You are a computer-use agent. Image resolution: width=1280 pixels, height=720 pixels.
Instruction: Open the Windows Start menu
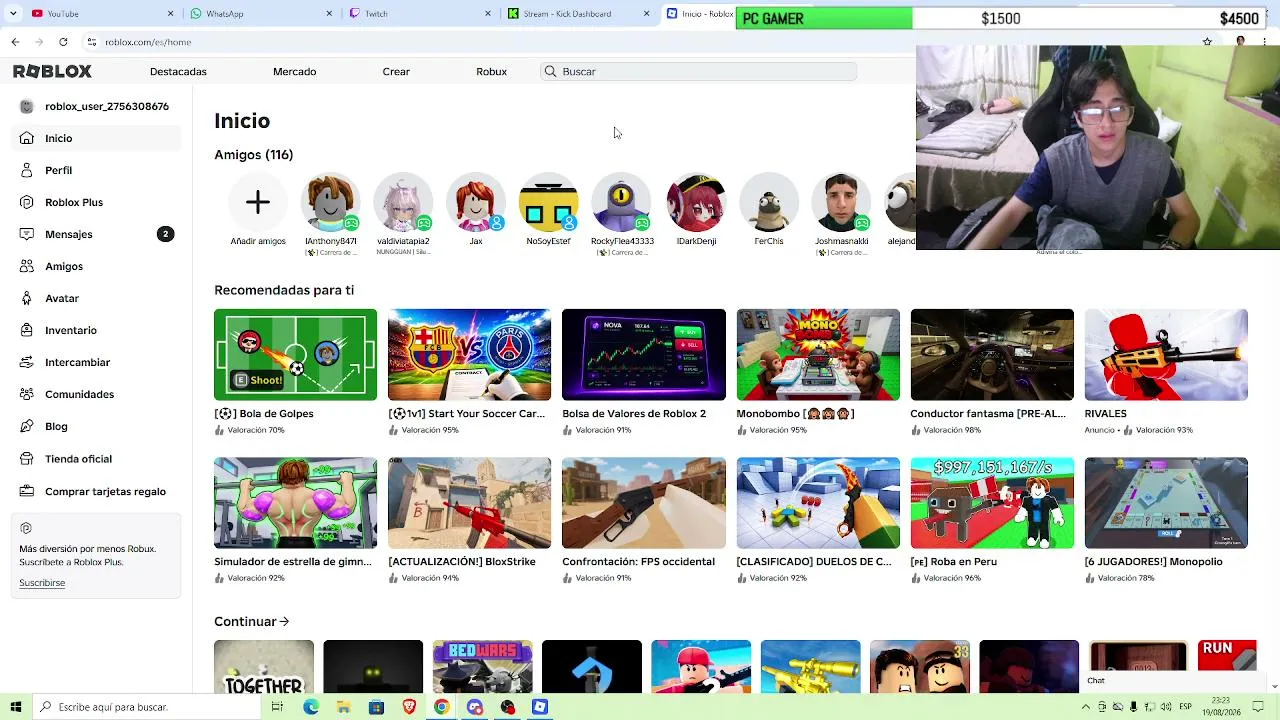[15, 707]
